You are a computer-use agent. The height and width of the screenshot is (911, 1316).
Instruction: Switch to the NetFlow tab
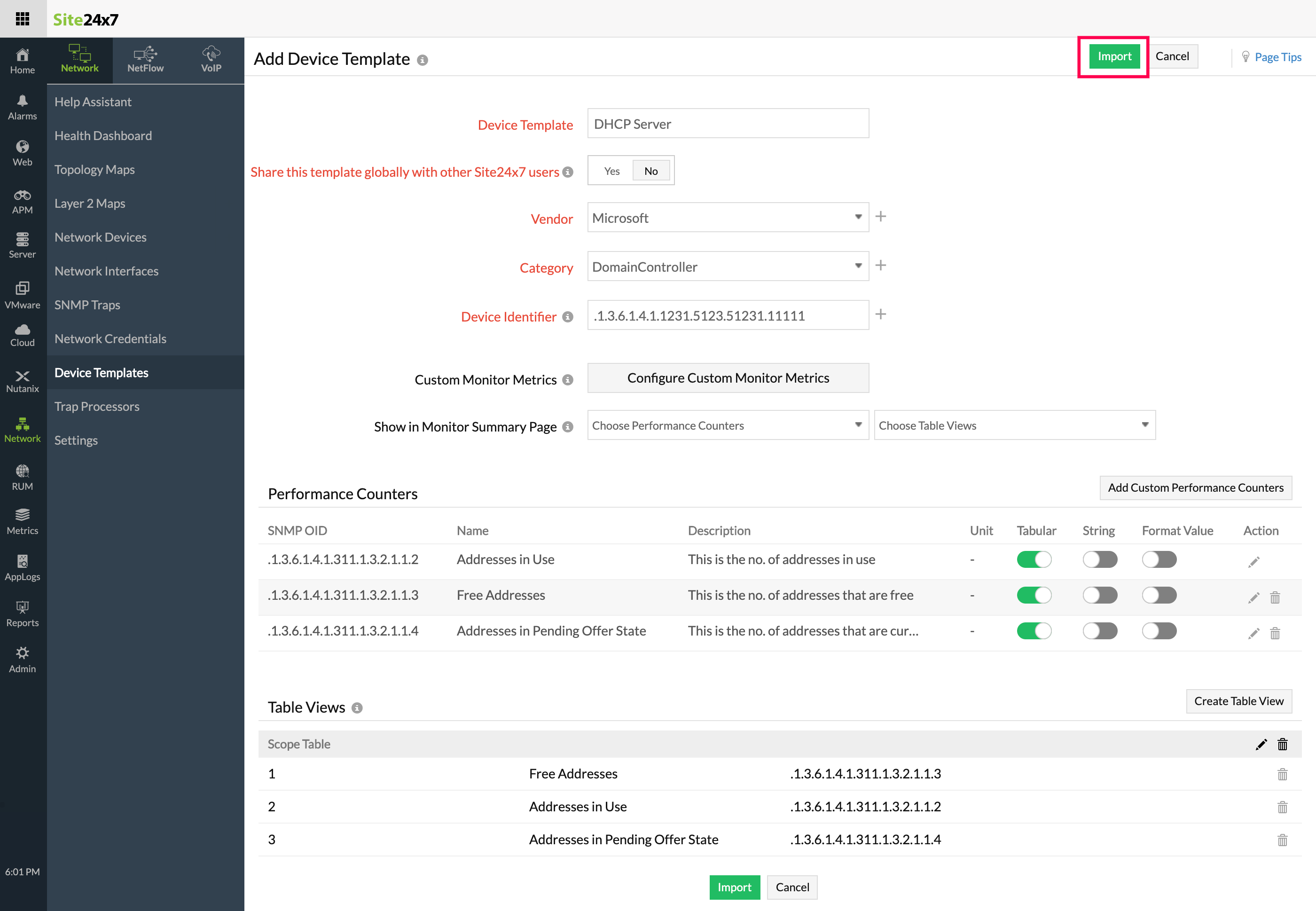146,60
